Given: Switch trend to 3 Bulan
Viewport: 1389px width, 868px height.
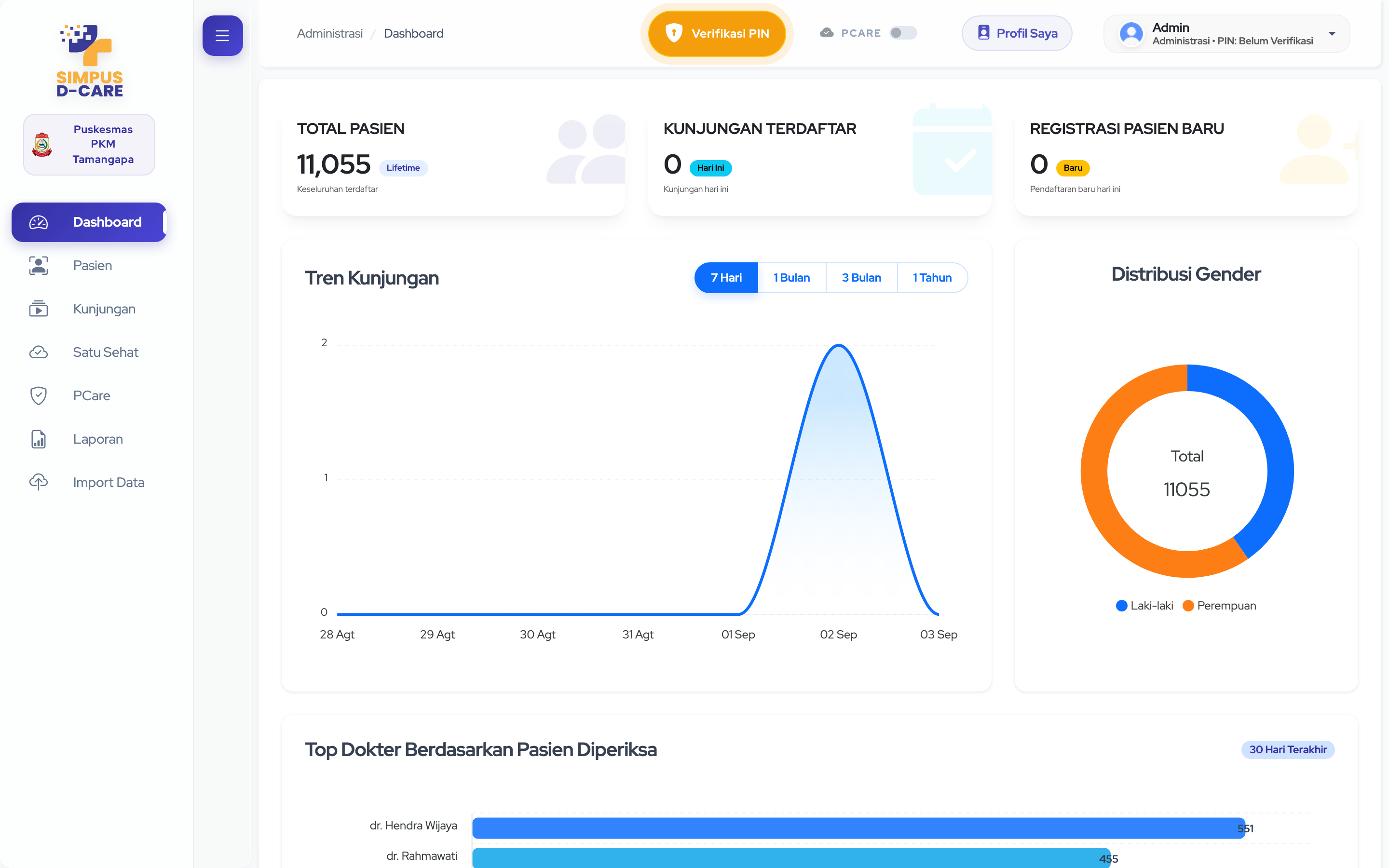Looking at the screenshot, I should [861, 278].
